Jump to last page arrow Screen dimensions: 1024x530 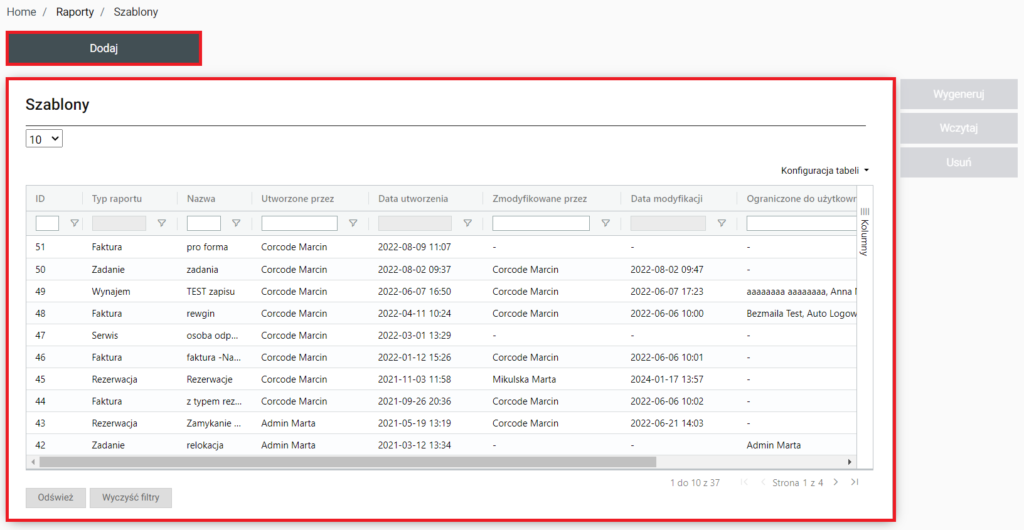(854, 483)
